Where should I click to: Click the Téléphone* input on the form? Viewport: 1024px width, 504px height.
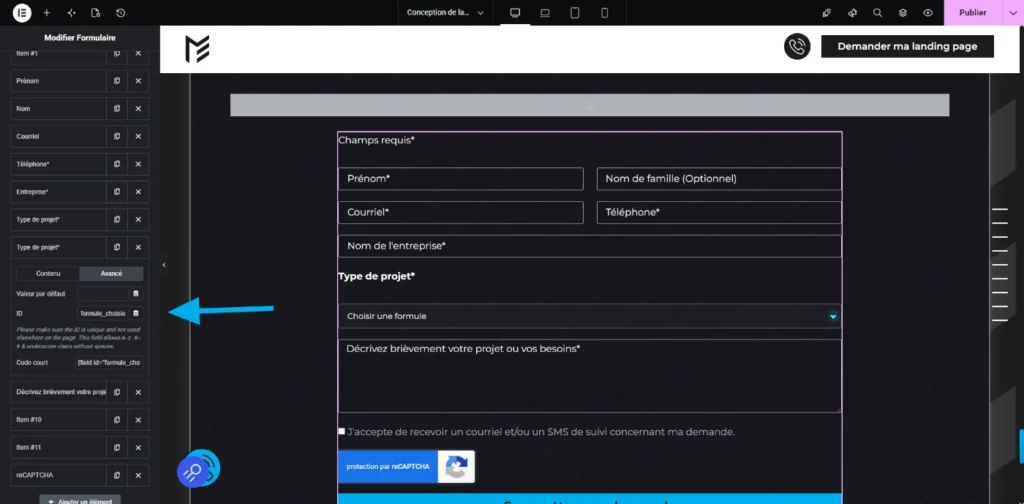pos(719,213)
